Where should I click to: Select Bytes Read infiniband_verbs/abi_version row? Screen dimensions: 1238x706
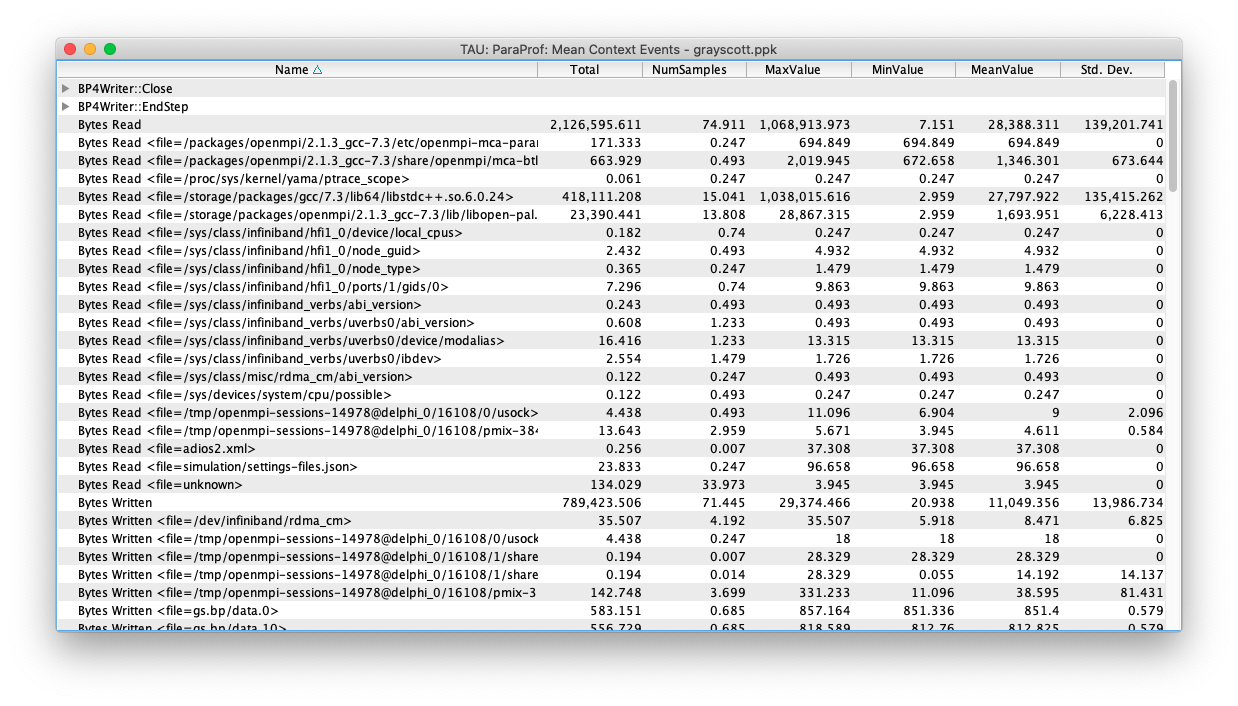click(x=611, y=305)
